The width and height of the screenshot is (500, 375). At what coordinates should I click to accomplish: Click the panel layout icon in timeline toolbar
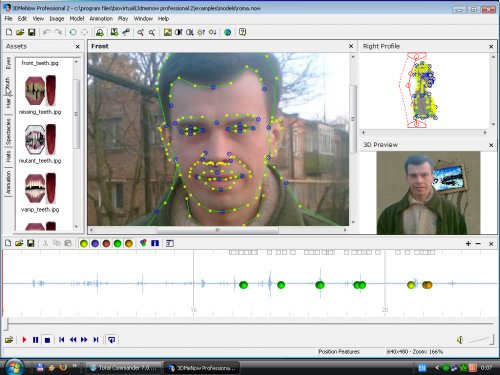pyautogui.click(x=170, y=243)
